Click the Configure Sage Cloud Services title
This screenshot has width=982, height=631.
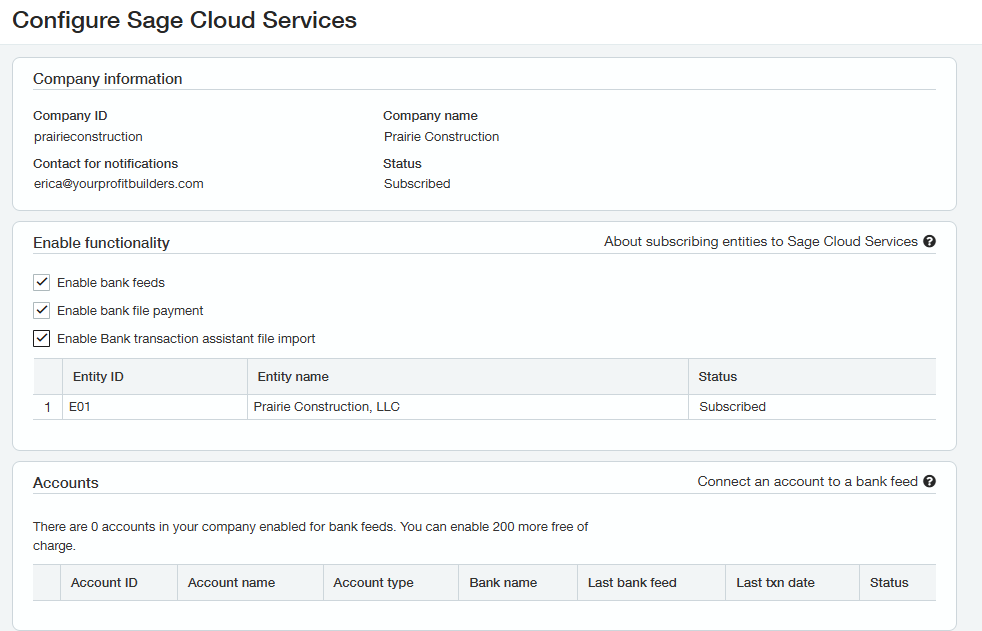pos(185,21)
